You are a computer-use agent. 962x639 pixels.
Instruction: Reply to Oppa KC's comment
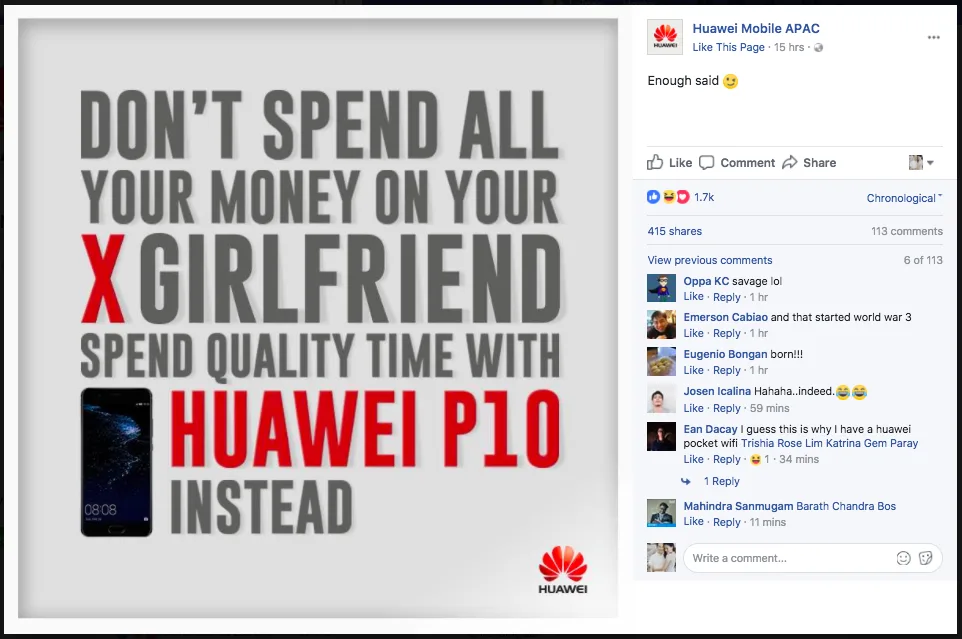(x=726, y=297)
